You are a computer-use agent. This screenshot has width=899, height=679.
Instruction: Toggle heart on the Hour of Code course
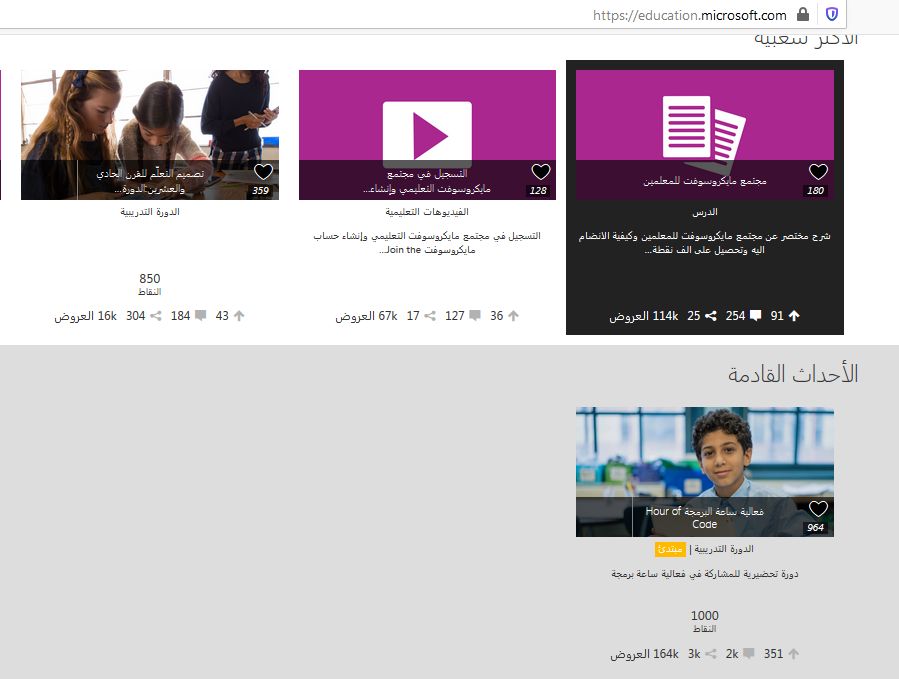tap(818, 509)
